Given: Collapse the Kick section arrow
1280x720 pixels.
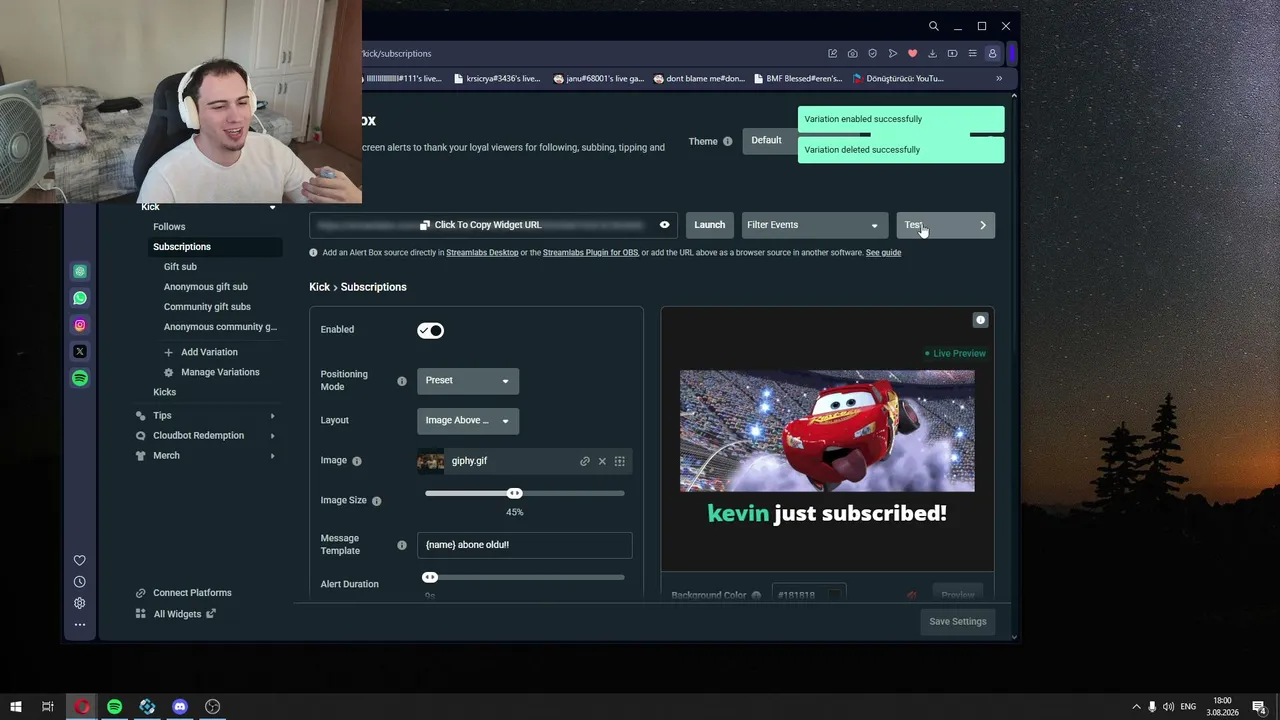Looking at the screenshot, I should click(x=272, y=207).
